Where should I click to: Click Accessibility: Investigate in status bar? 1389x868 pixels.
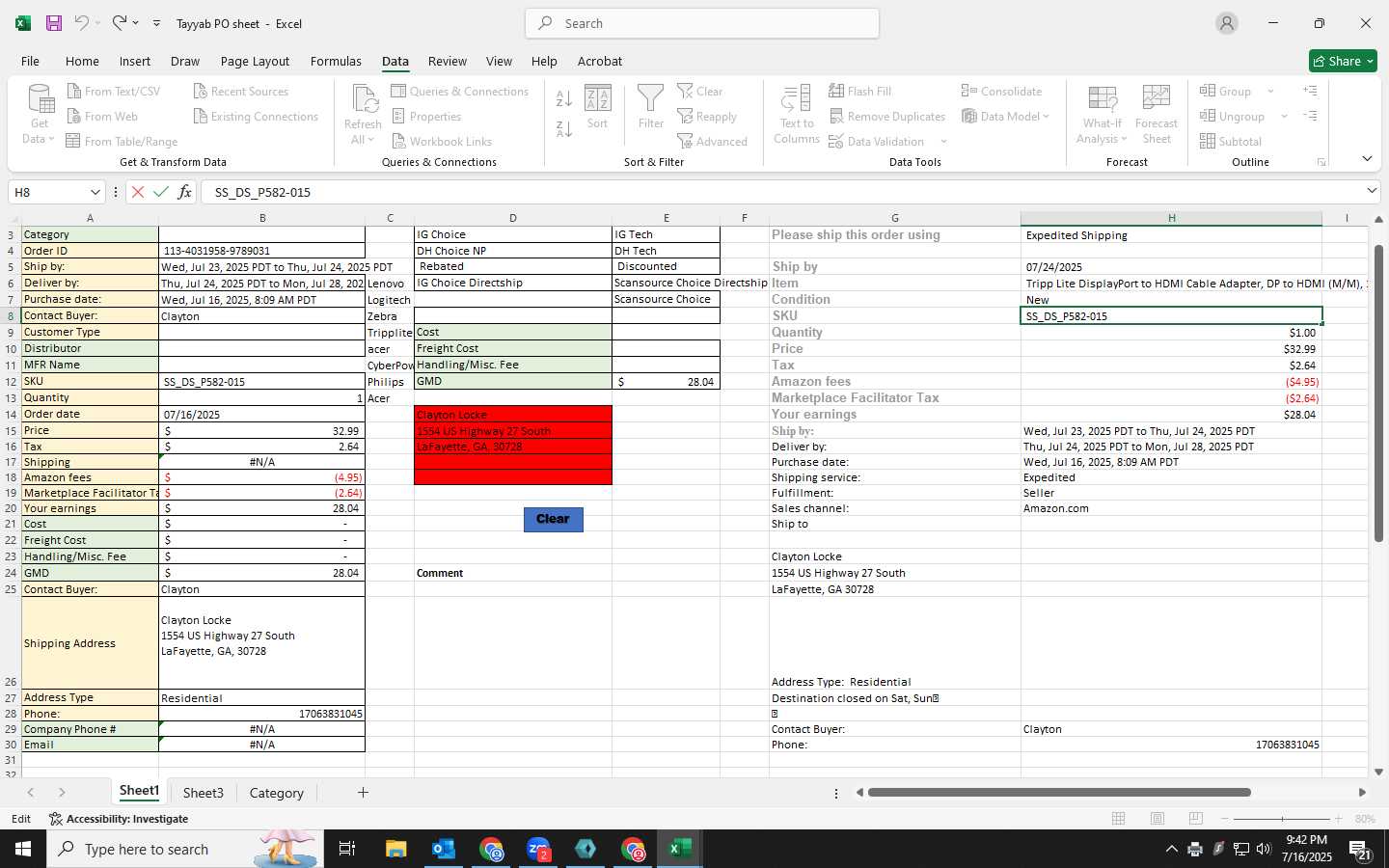point(119,819)
